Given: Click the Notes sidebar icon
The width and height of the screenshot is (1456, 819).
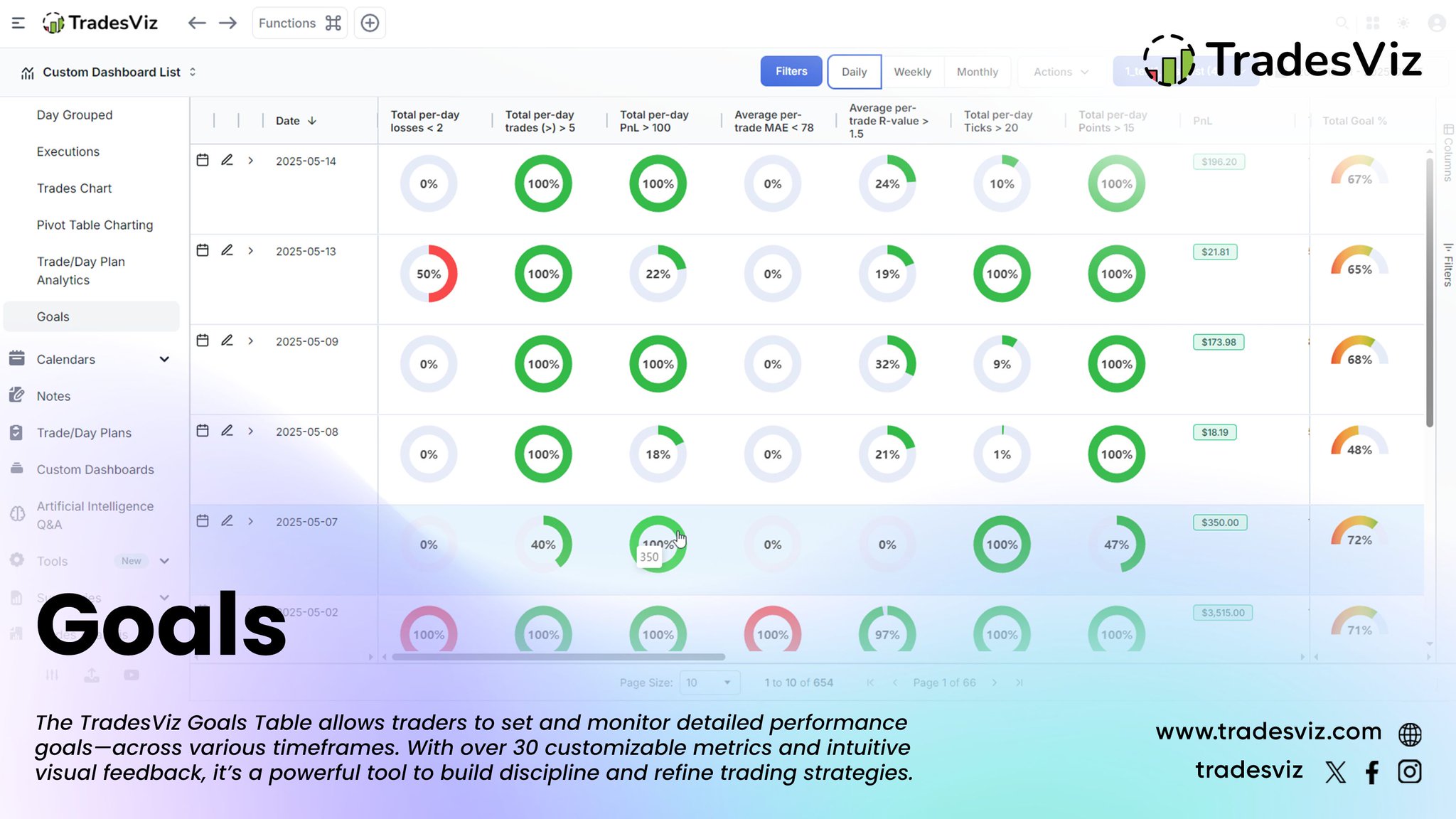Looking at the screenshot, I should pos(17,395).
